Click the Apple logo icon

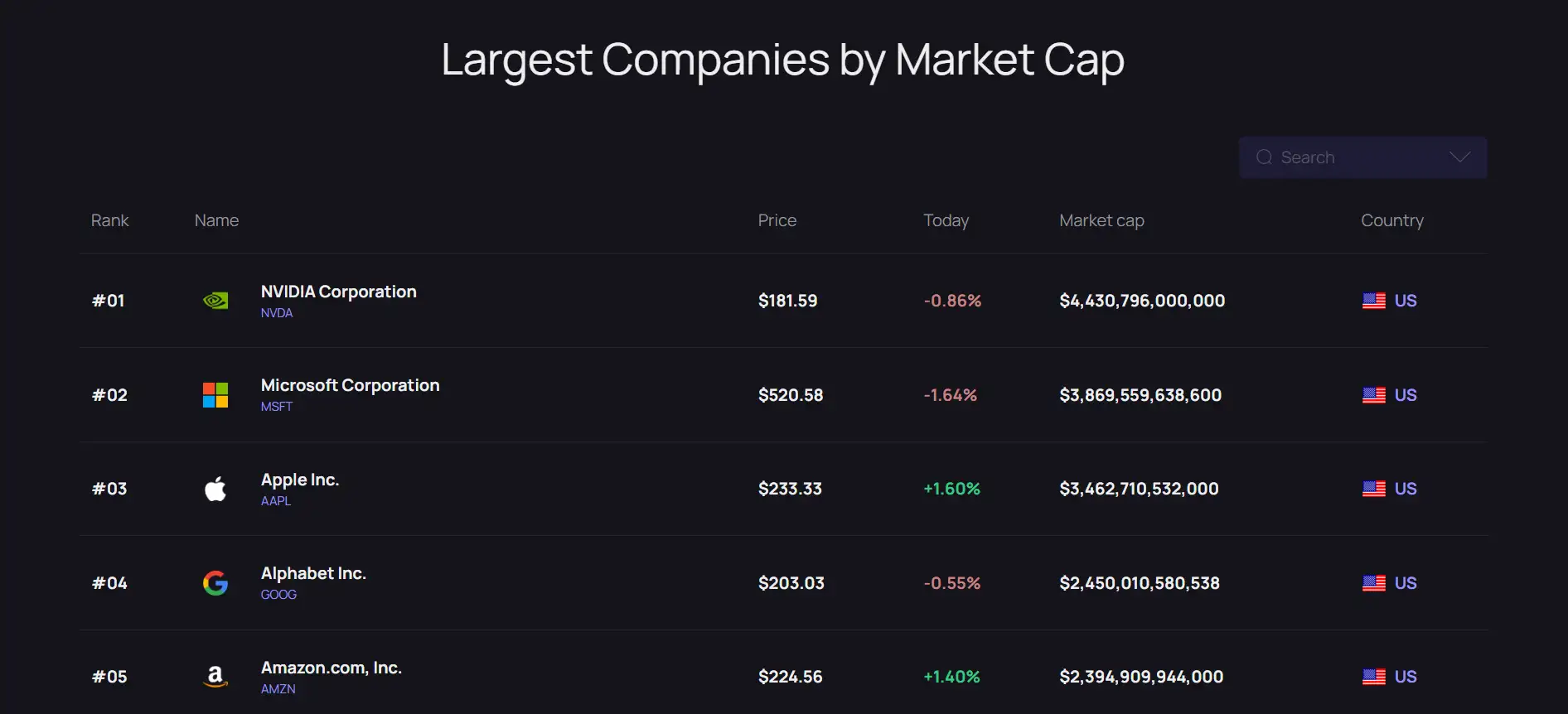[x=215, y=489]
